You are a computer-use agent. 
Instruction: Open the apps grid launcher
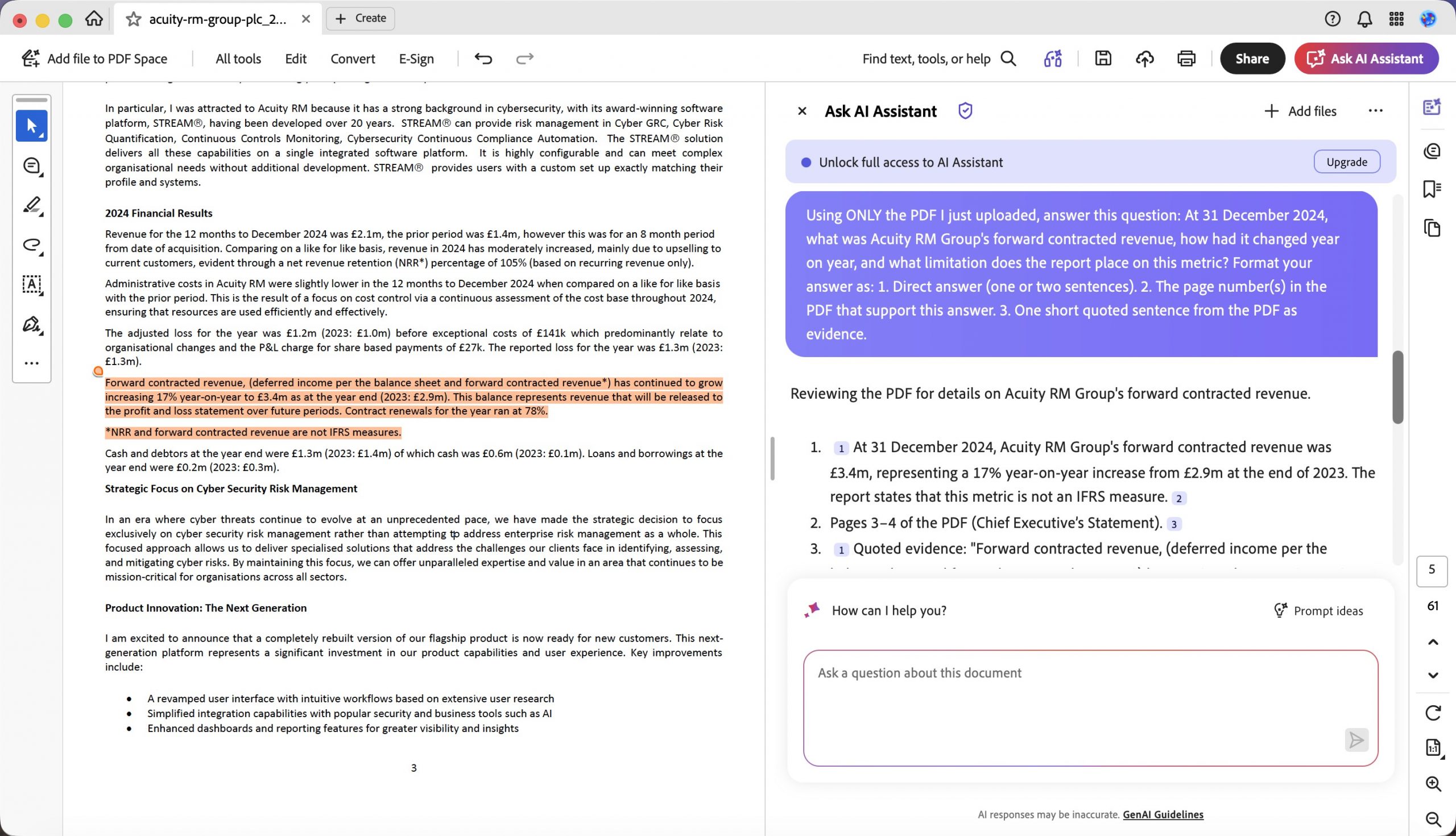(1396, 19)
